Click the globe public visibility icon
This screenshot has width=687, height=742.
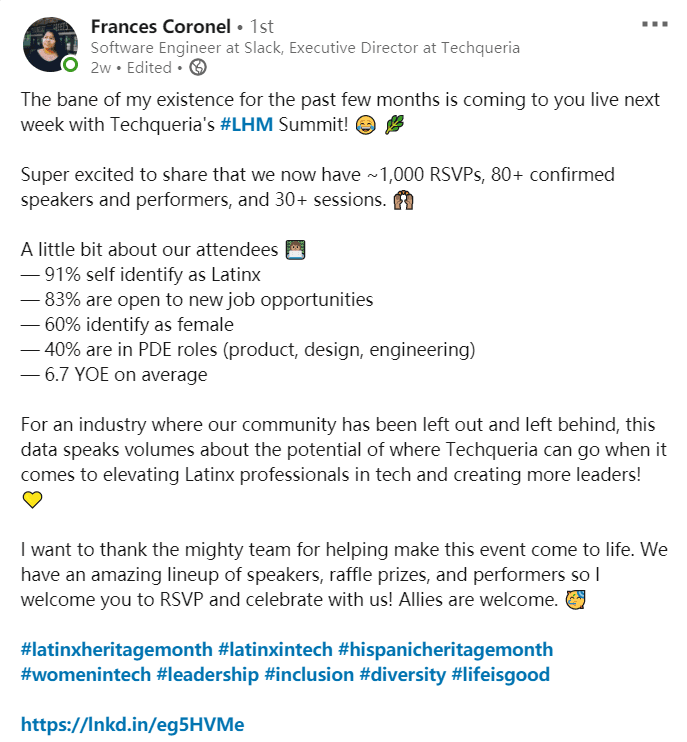198,68
